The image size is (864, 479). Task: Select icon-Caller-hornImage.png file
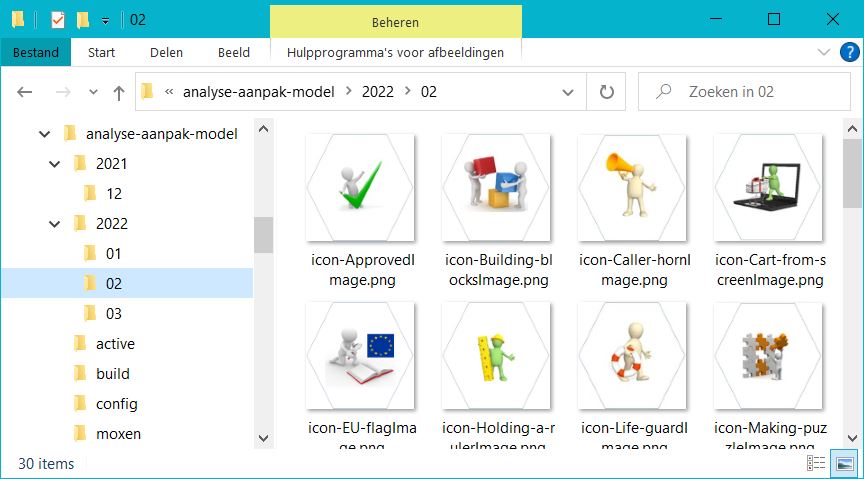[632, 187]
